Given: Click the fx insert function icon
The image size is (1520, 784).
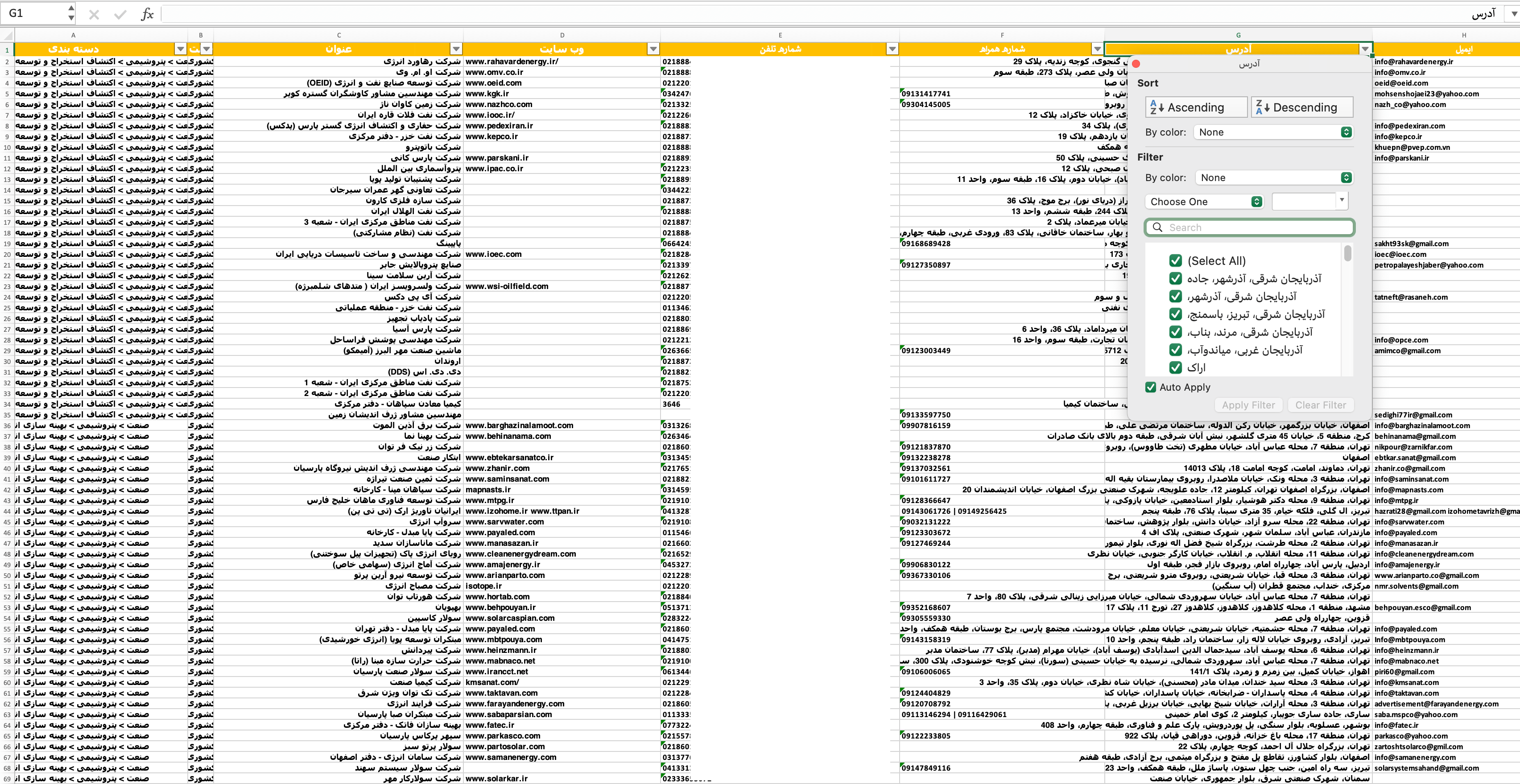Looking at the screenshot, I should coord(147,14).
